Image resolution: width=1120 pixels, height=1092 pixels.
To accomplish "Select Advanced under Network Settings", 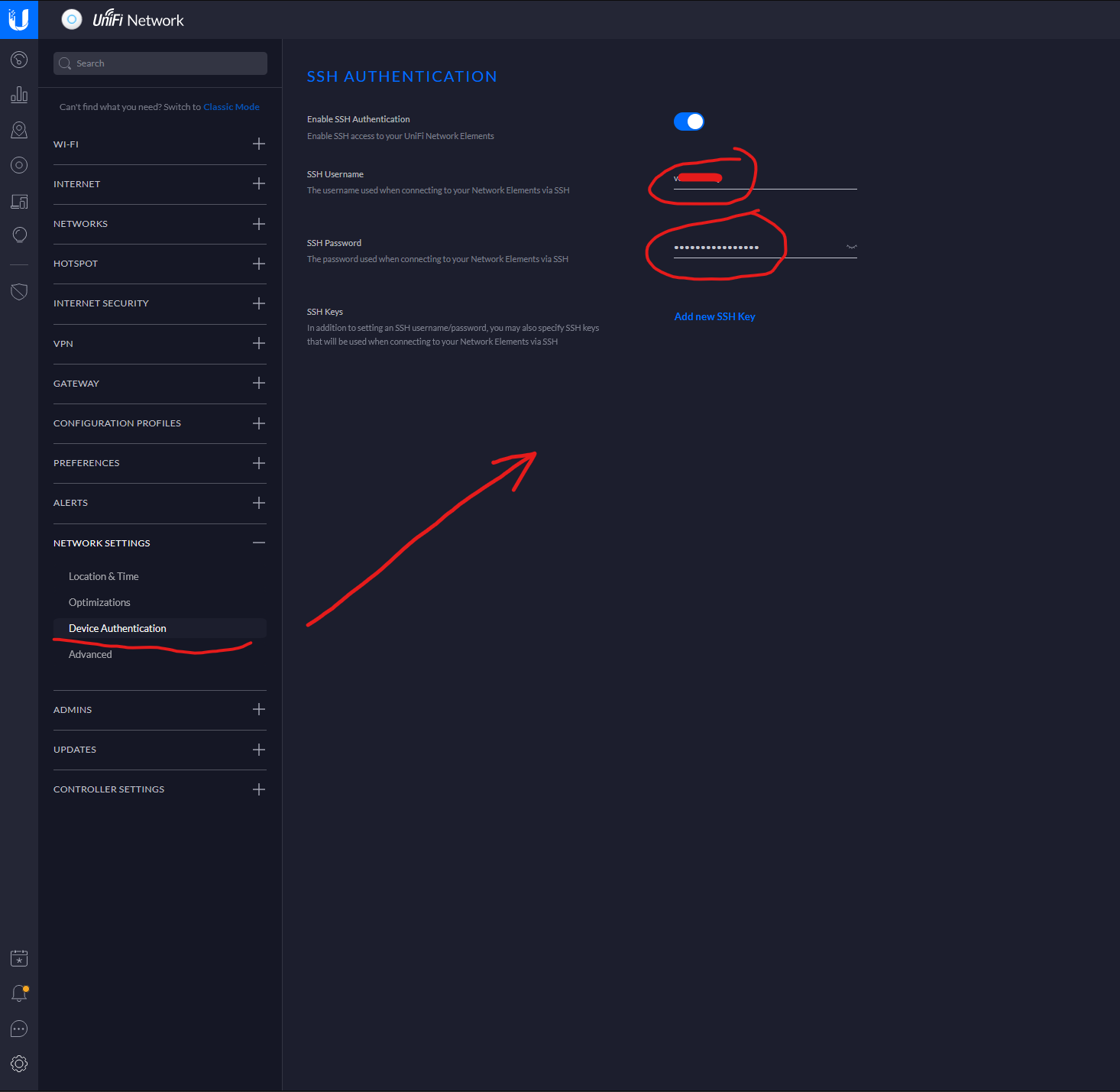I will pyautogui.click(x=90, y=655).
